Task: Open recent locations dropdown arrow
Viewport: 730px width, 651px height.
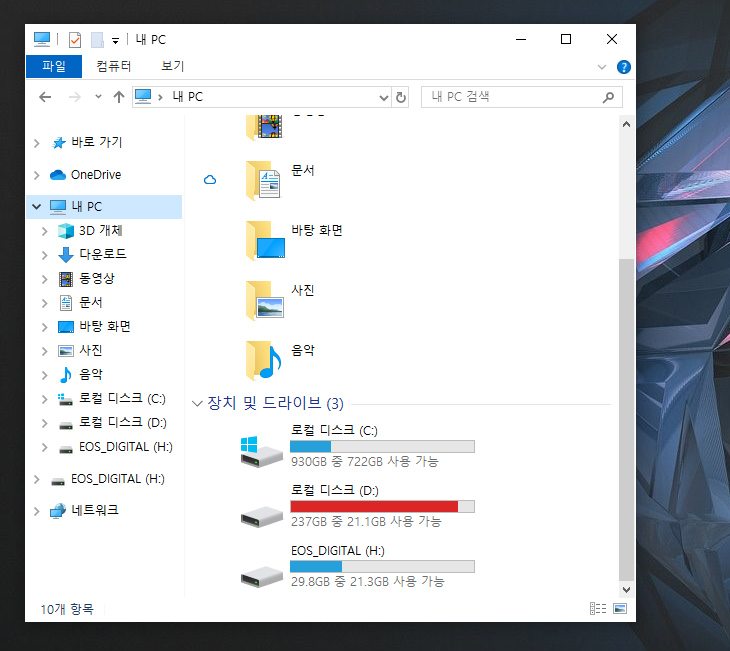Action: click(x=98, y=97)
